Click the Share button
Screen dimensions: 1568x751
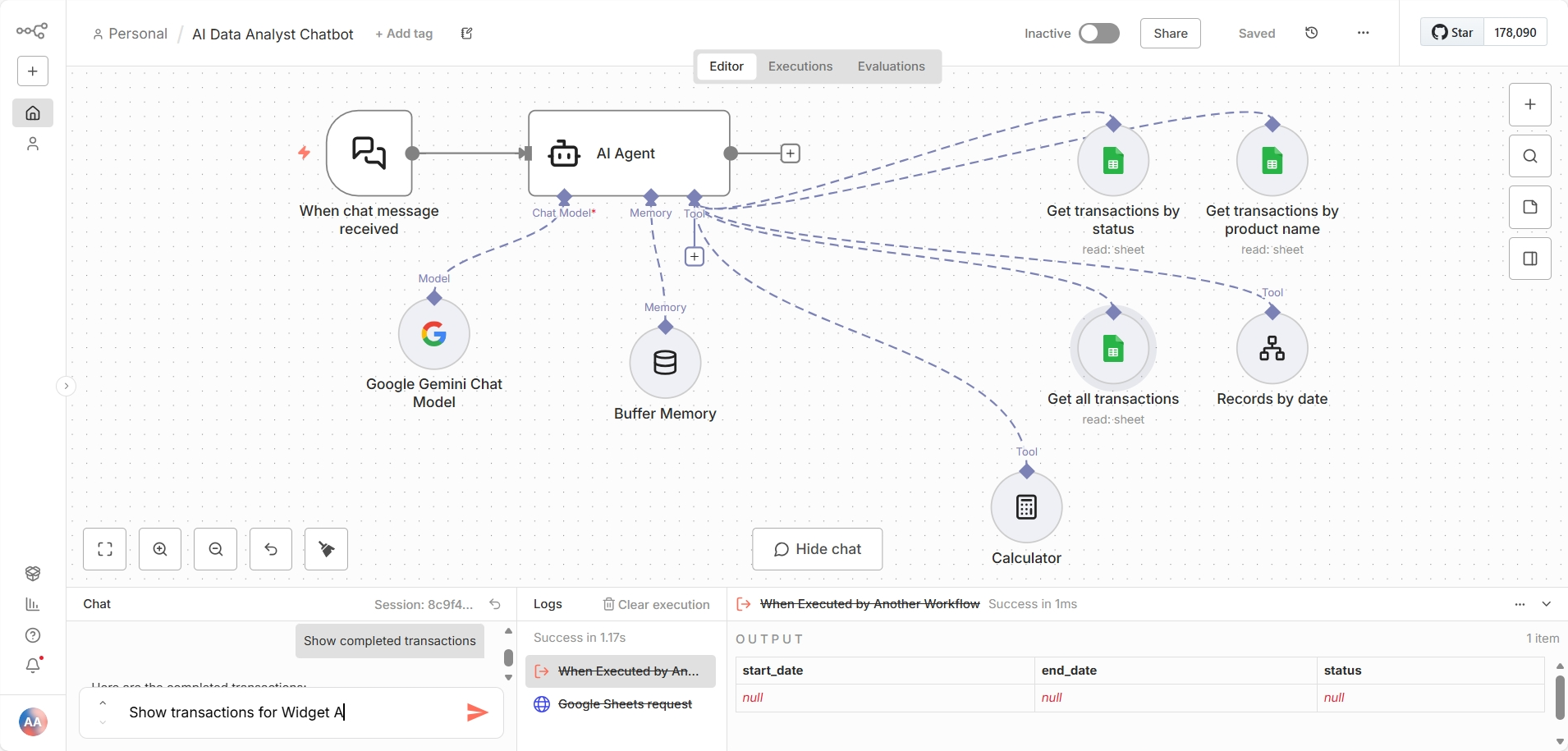click(1170, 33)
